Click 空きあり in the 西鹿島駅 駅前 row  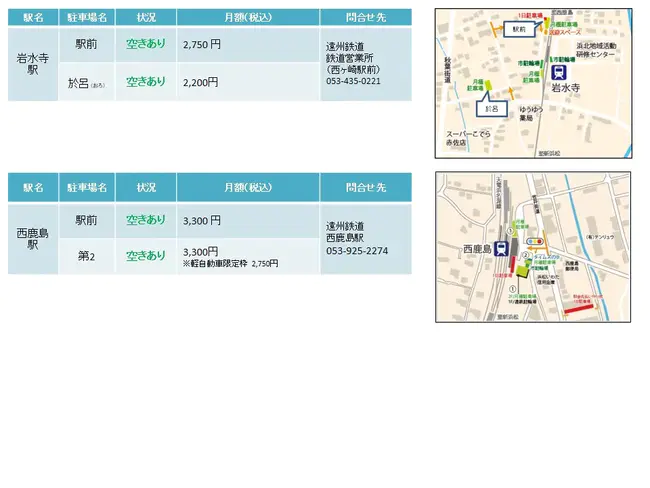pos(146,220)
